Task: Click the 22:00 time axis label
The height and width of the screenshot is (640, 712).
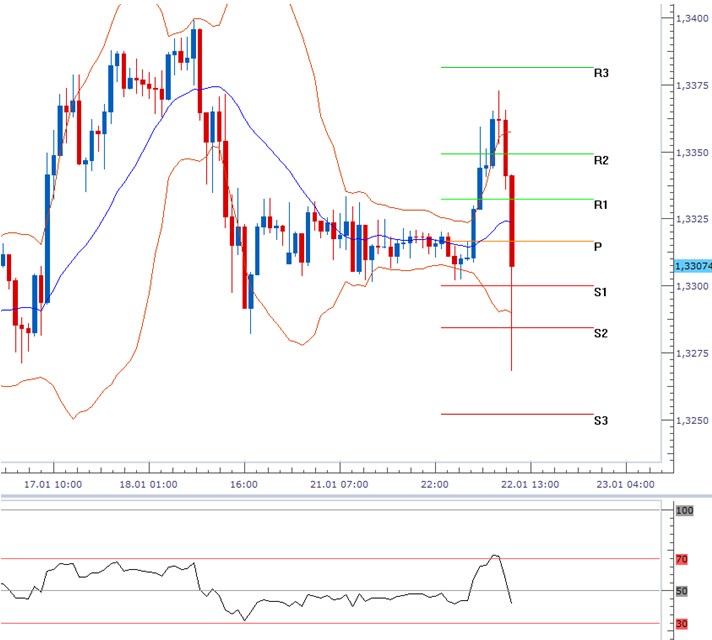Action: pyautogui.click(x=435, y=485)
